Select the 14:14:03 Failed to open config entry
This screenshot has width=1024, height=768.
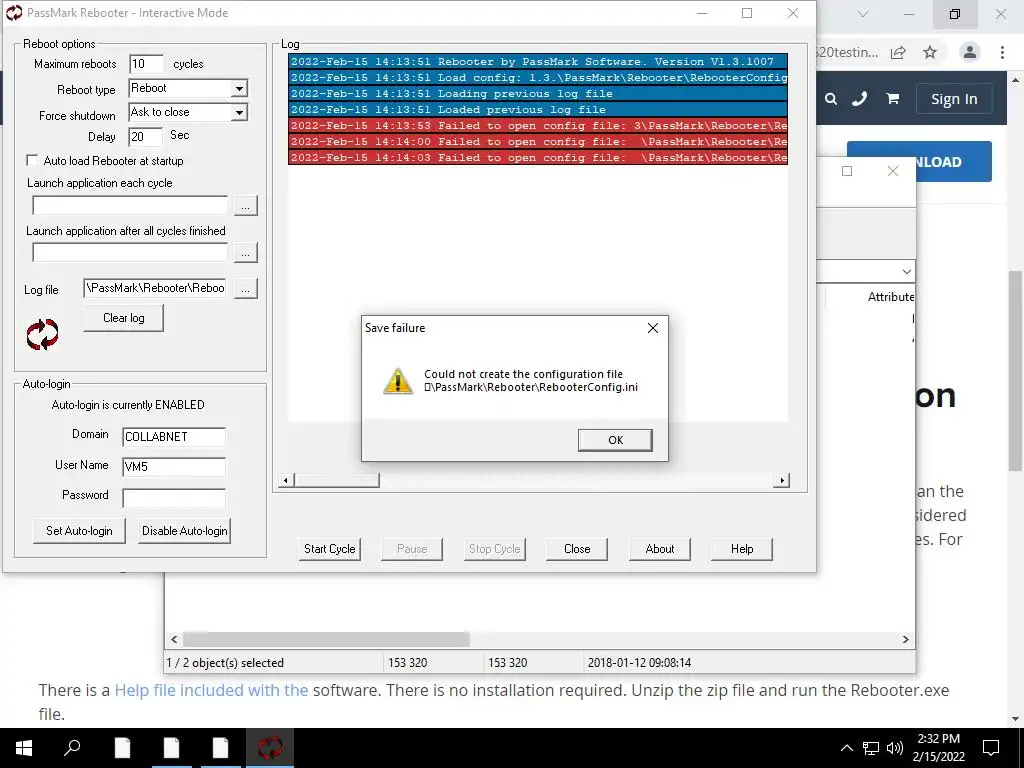[x=537, y=157]
